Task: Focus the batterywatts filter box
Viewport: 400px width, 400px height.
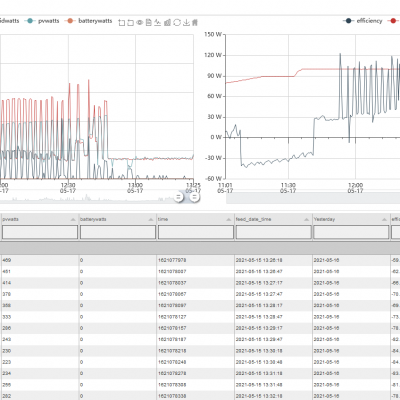Action: 118,232
